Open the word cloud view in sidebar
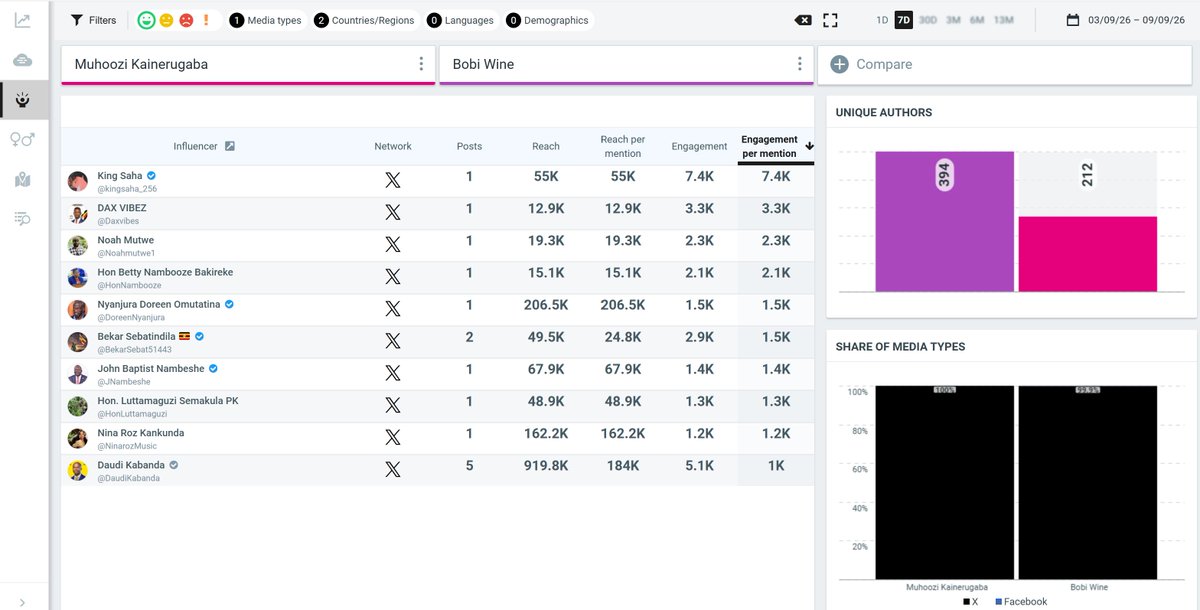Screen dimensions: 1200x610 point(22,60)
